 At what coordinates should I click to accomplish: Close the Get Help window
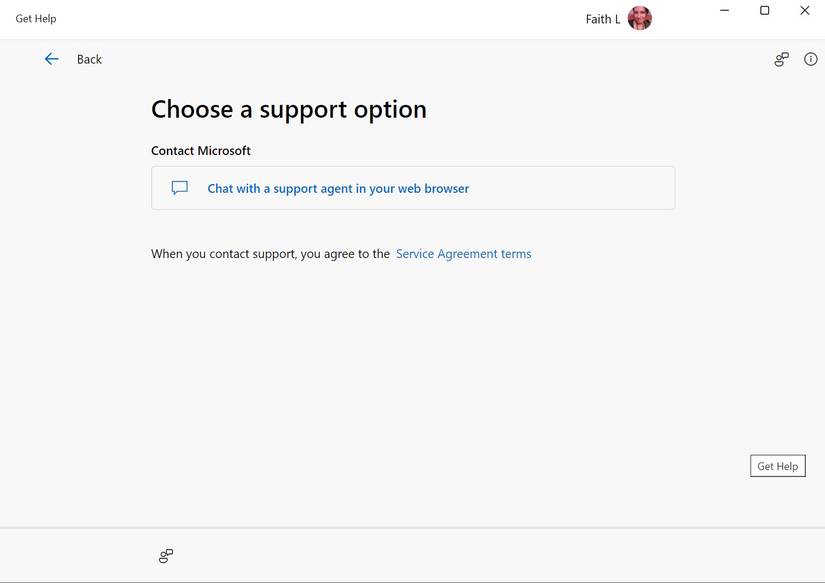(x=805, y=11)
